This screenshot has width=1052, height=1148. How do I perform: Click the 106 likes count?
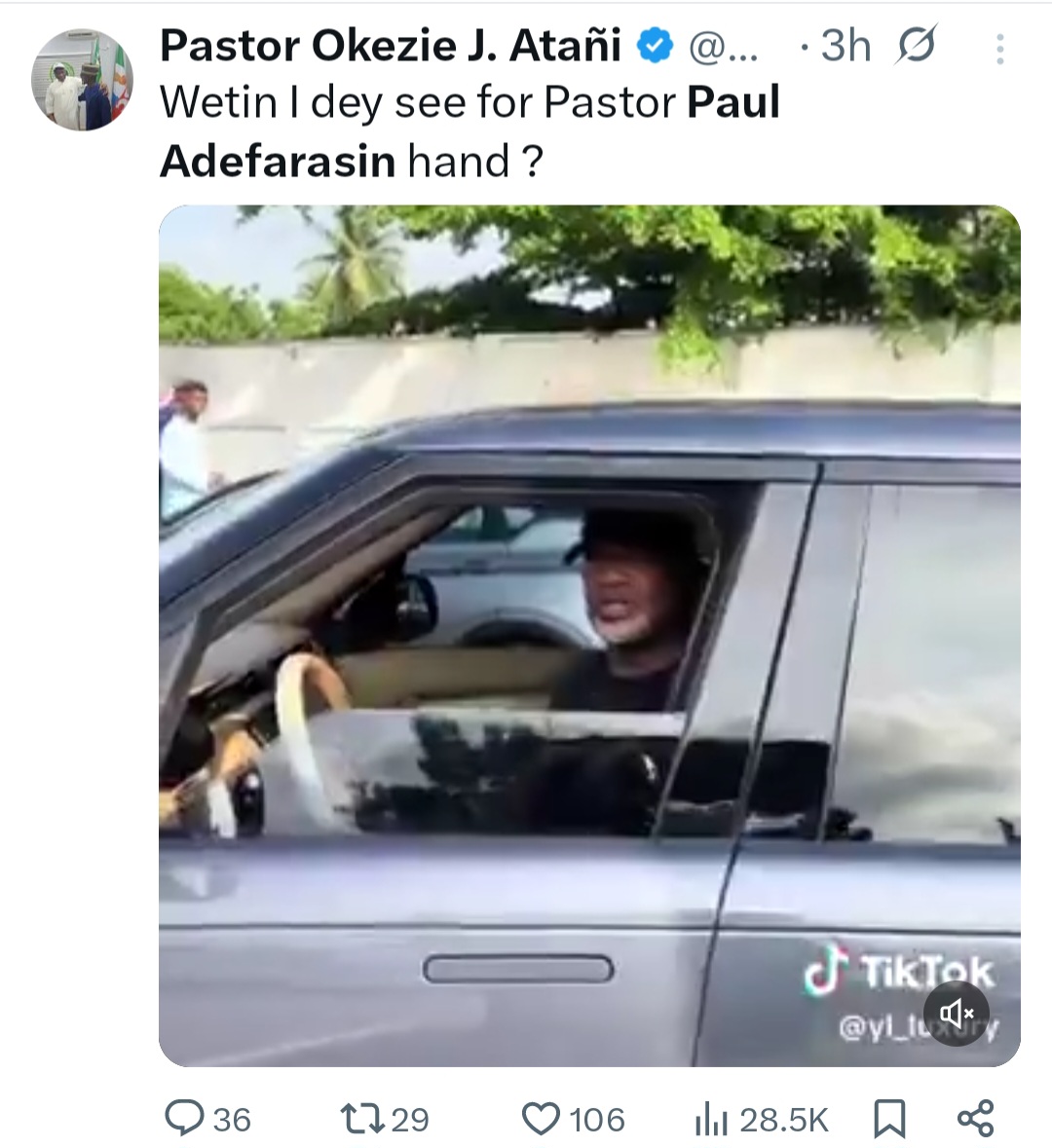click(x=596, y=1119)
